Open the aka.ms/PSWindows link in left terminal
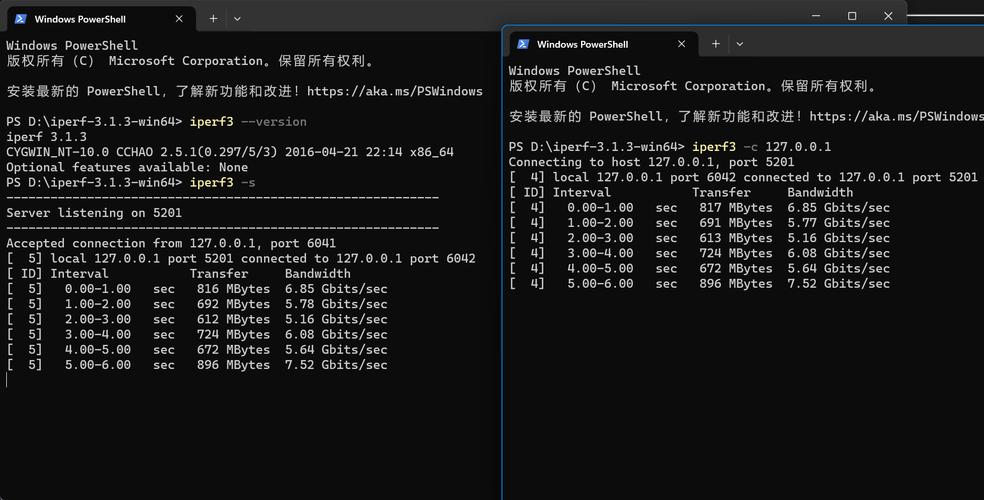Image resolution: width=984 pixels, height=500 pixels. coord(395,92)
